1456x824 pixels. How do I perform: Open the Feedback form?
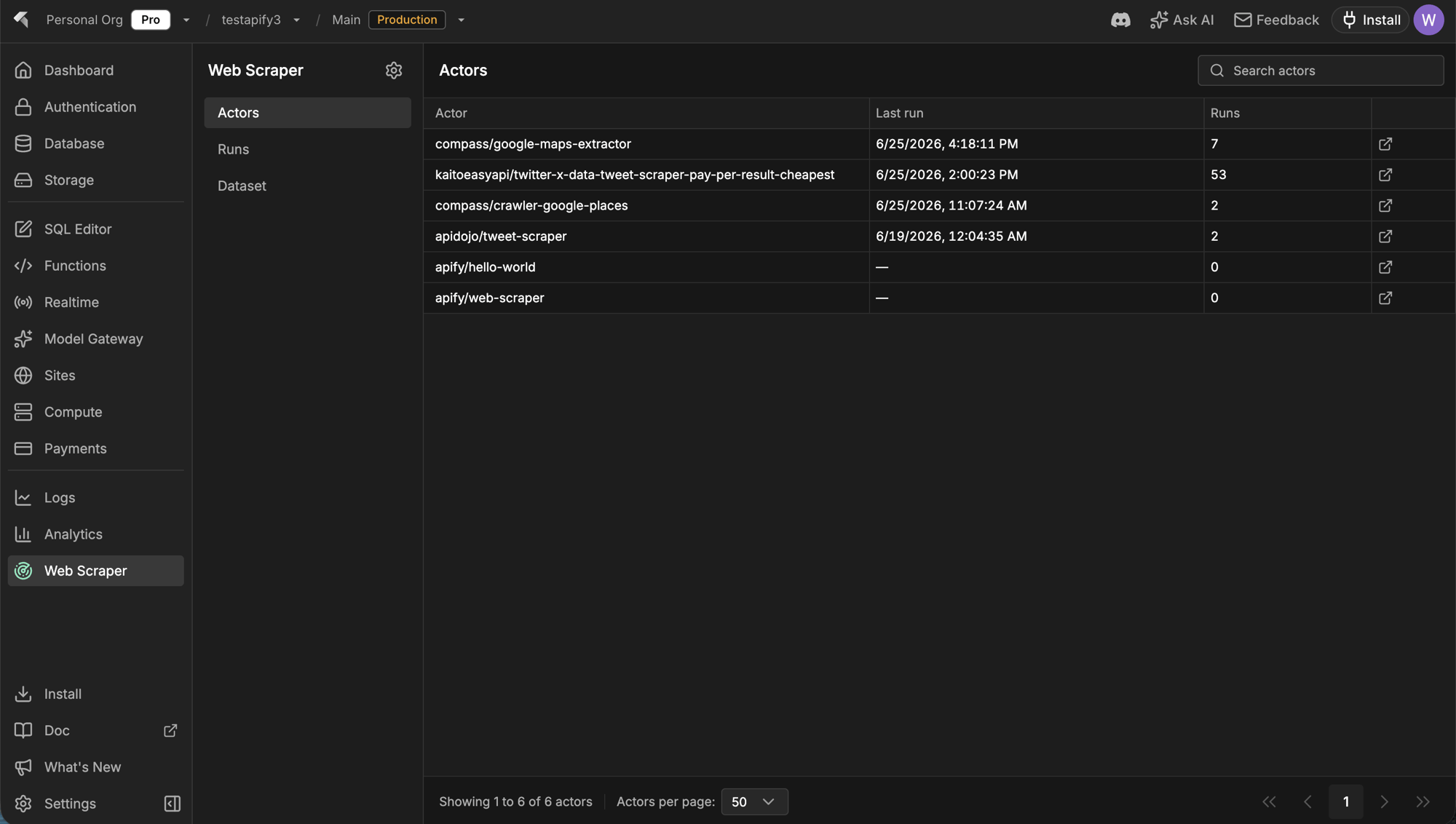(1276, 20)
